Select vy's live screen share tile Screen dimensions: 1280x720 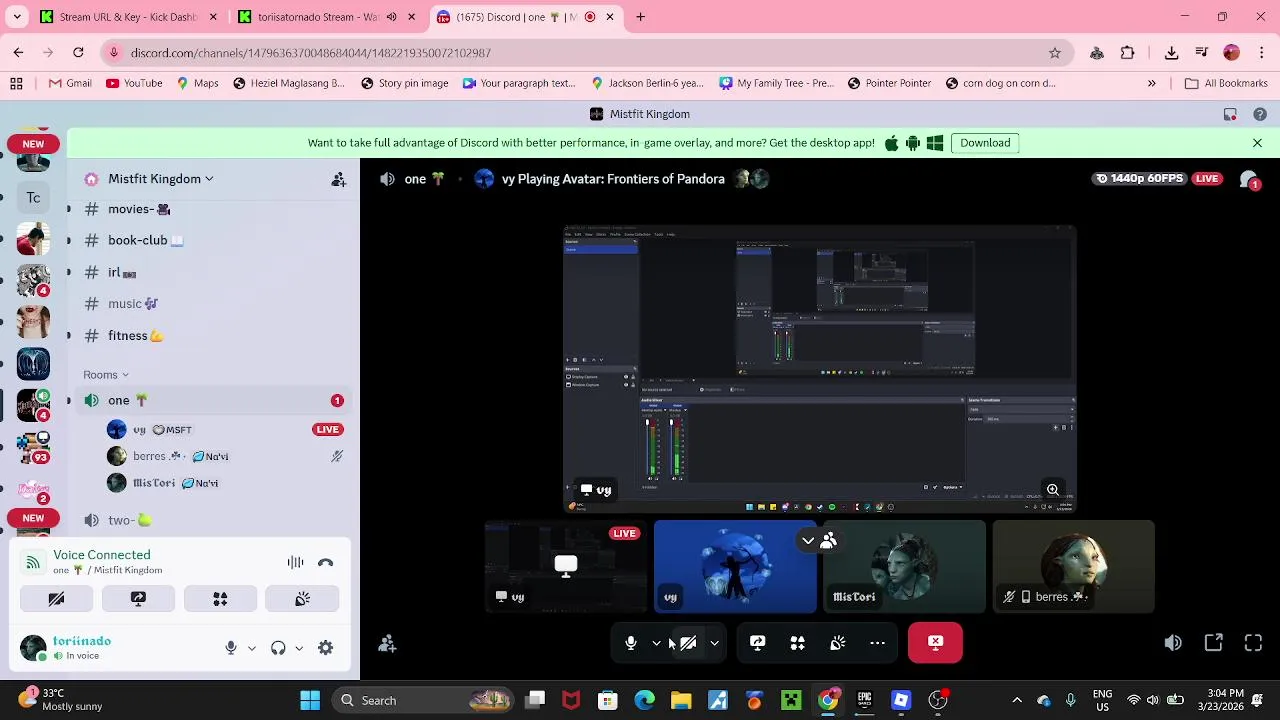[x=566, y=566]
